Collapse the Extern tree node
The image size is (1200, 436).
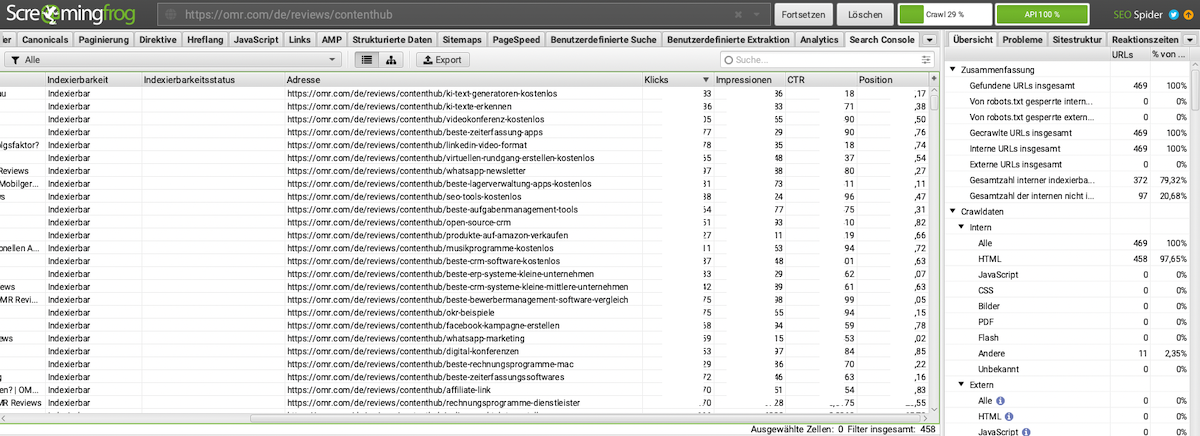click(961, 384)
